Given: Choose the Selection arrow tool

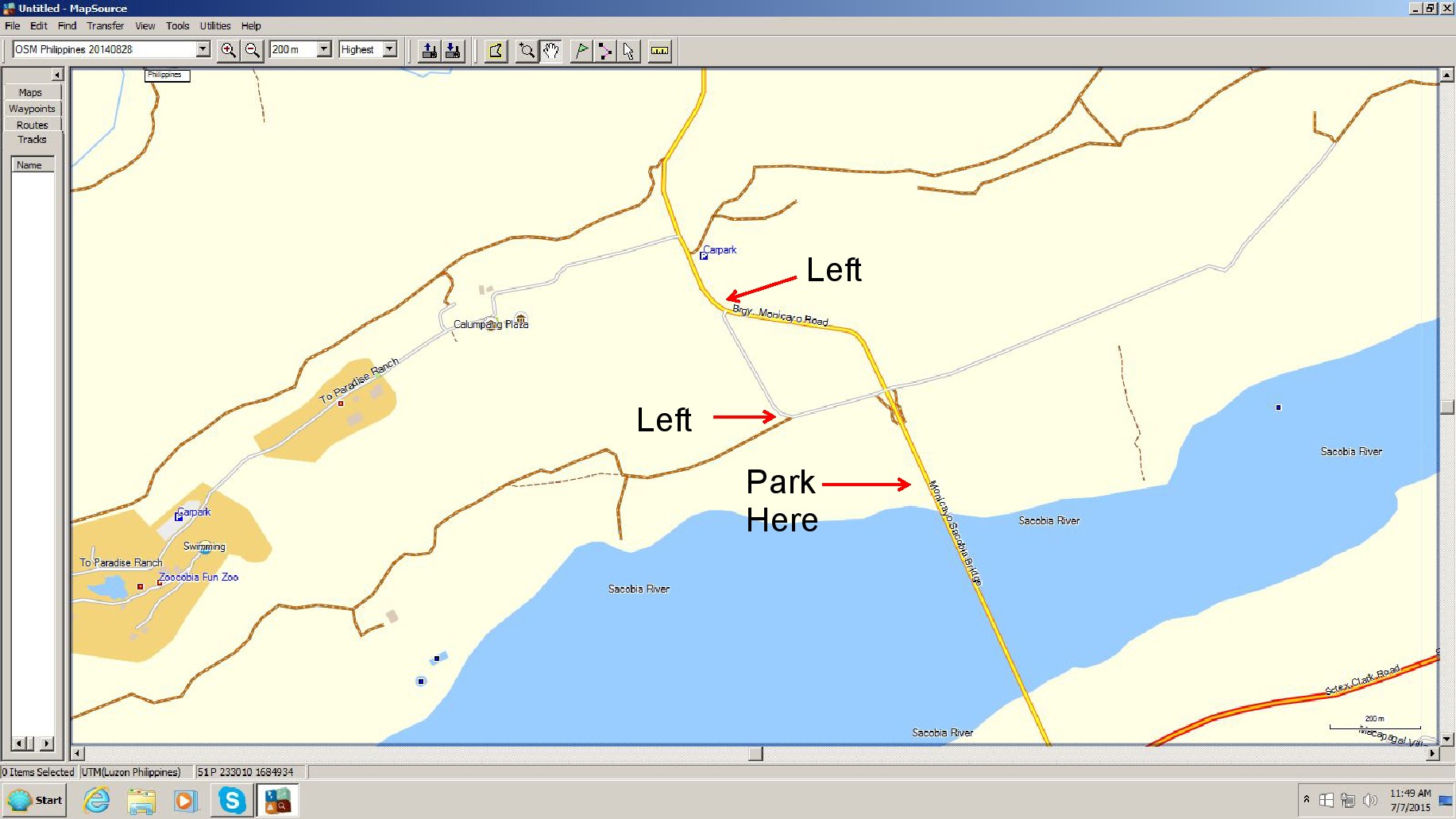Looking at the screenshot, I should pyautogui.click(x=628, y=51).
